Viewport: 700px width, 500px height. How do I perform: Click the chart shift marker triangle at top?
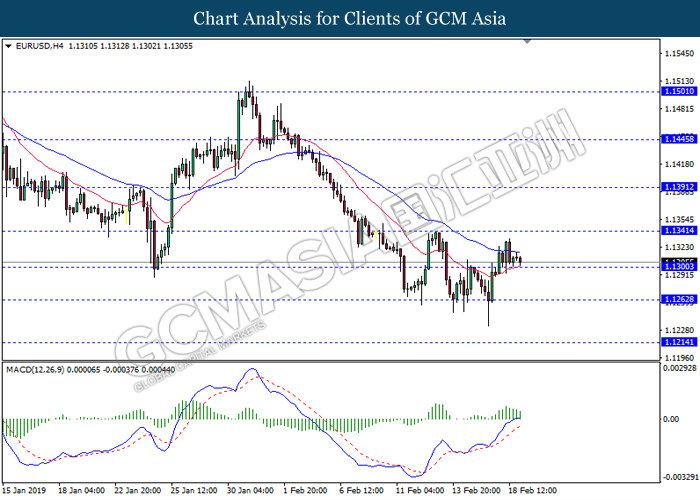pos(527,41)
